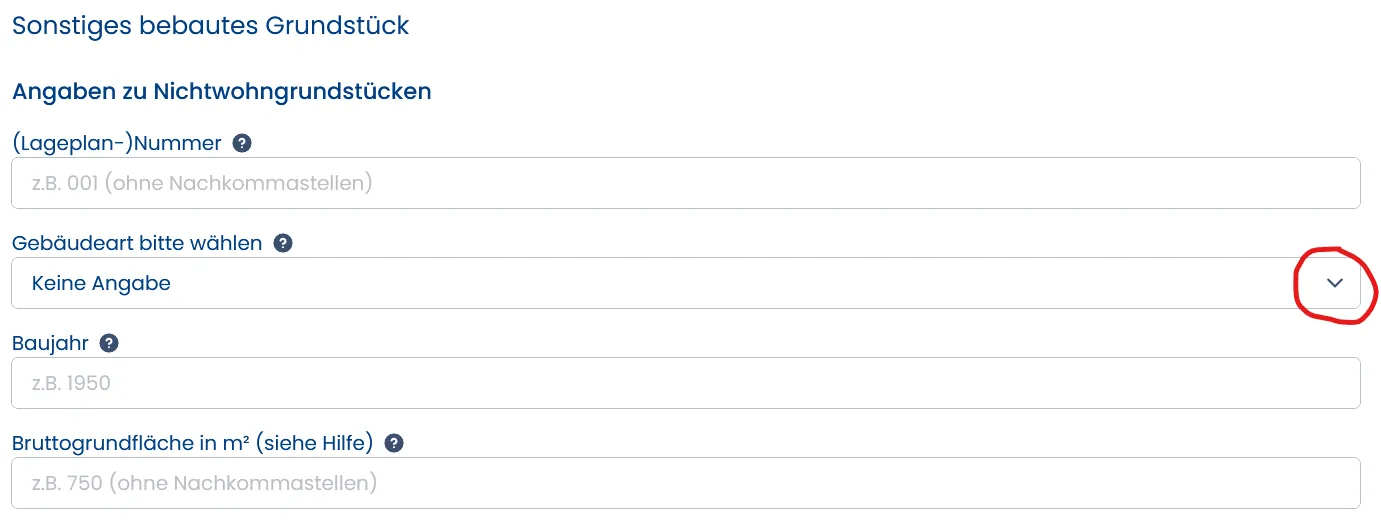Open help for Gebäudeart bitte wählen
The height and width of the screenshot is (532, 1381).
(283, 243)
